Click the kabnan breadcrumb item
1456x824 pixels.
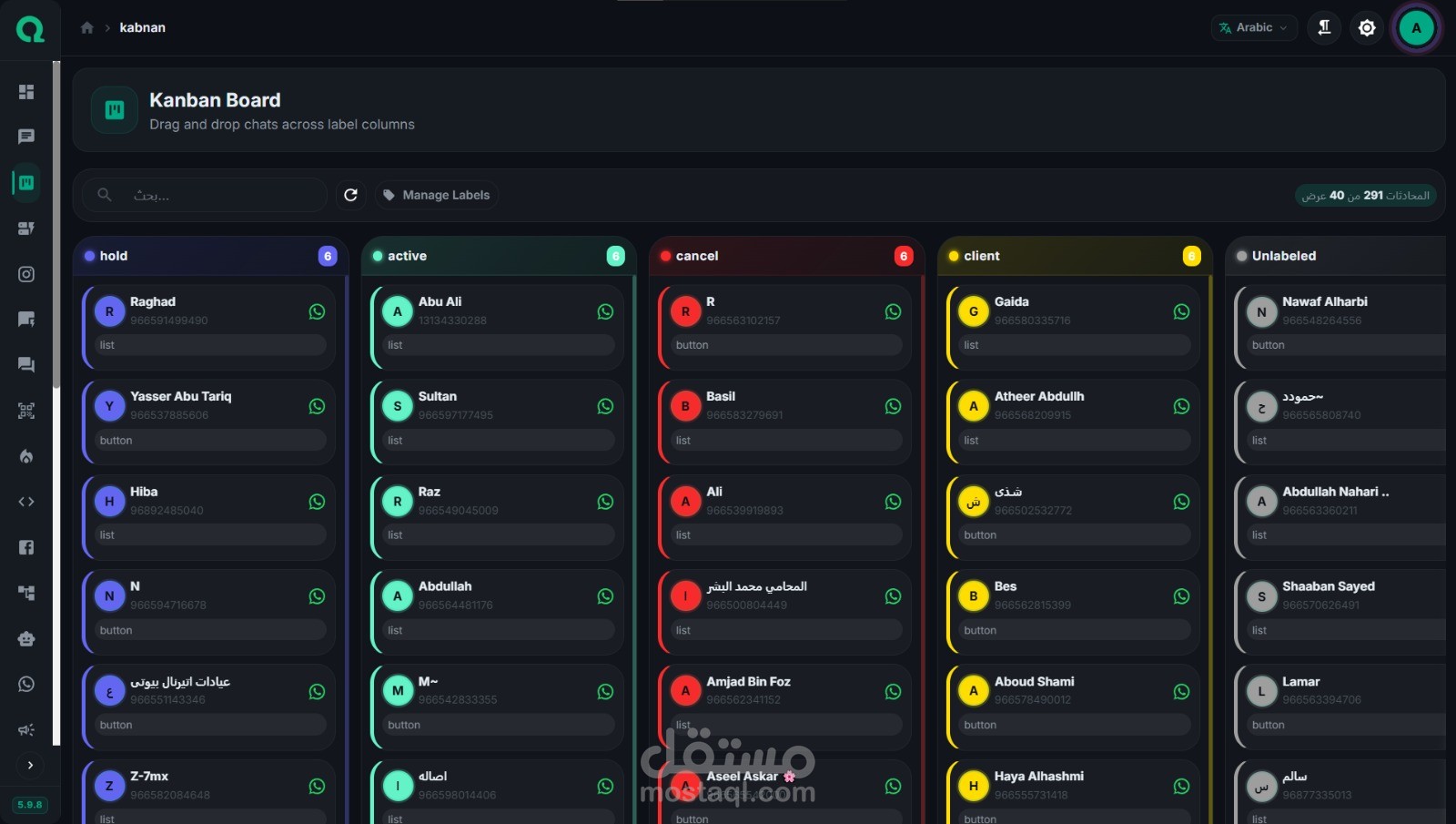(x=143, y=27)
